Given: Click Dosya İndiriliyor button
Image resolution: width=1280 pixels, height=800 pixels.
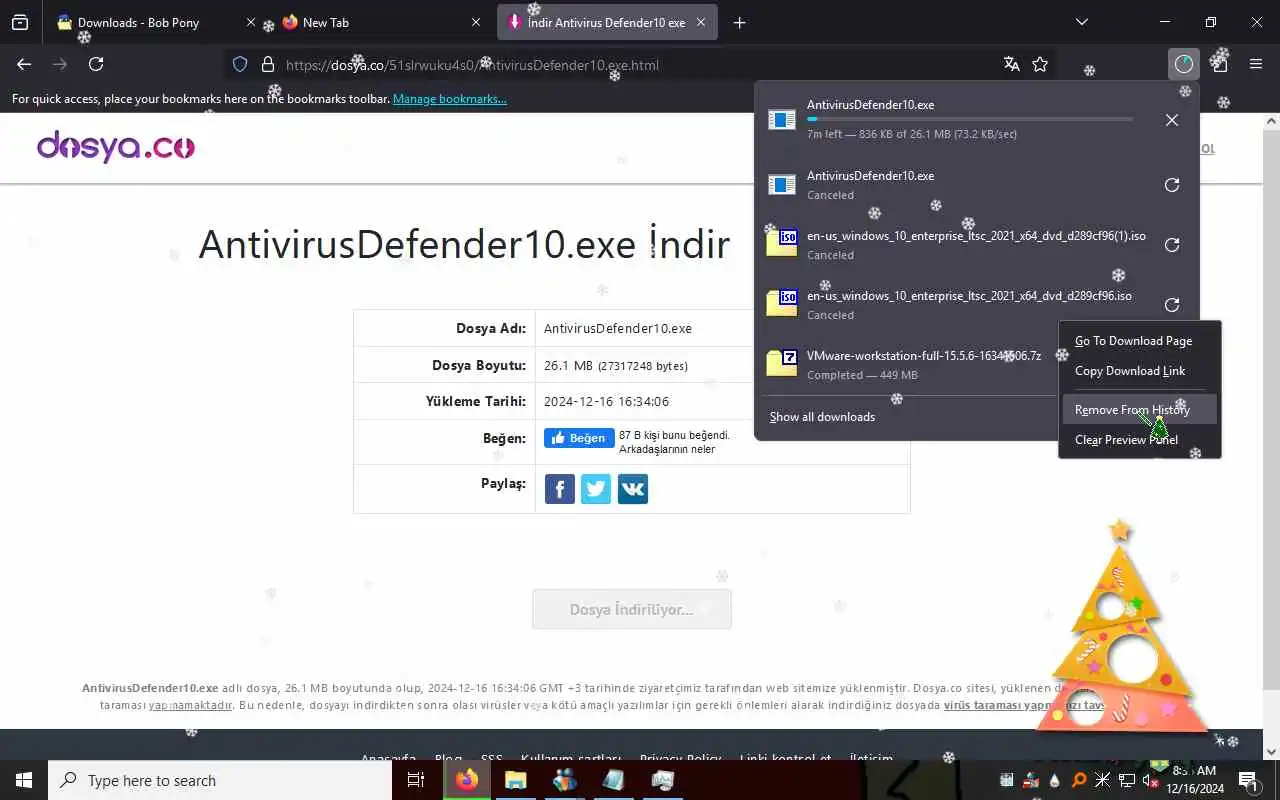Looking at the screenshot, I should point(632,609).
